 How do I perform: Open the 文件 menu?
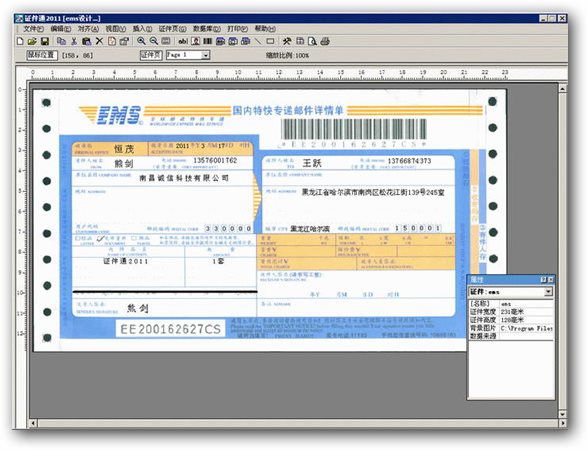point(33,29)
